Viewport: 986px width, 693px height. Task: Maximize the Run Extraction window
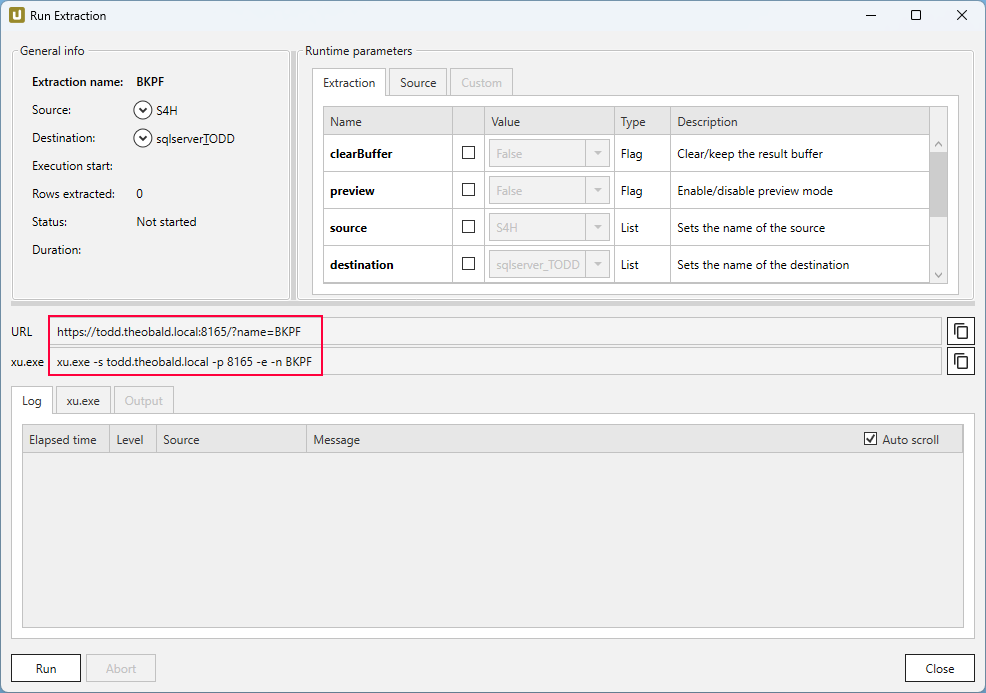tap(915, 16)
